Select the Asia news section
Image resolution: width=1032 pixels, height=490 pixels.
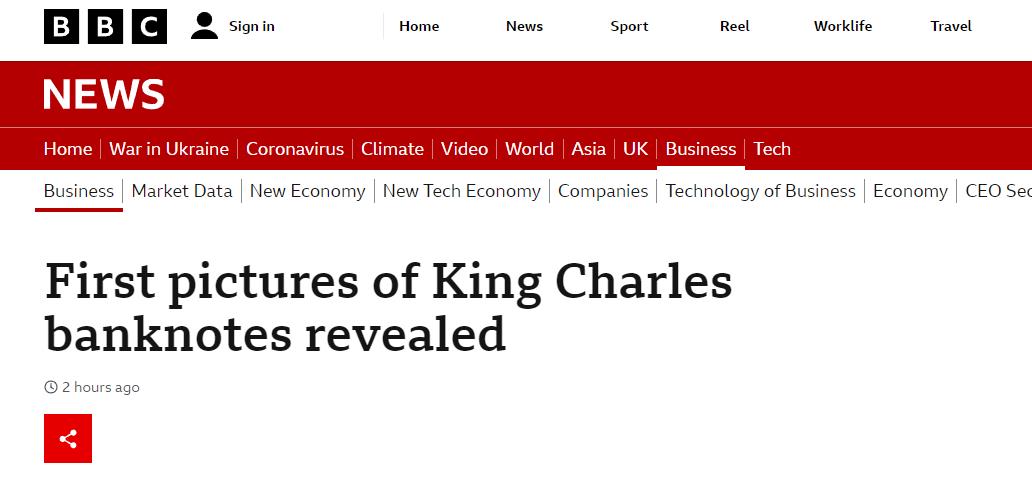(588, 149)
